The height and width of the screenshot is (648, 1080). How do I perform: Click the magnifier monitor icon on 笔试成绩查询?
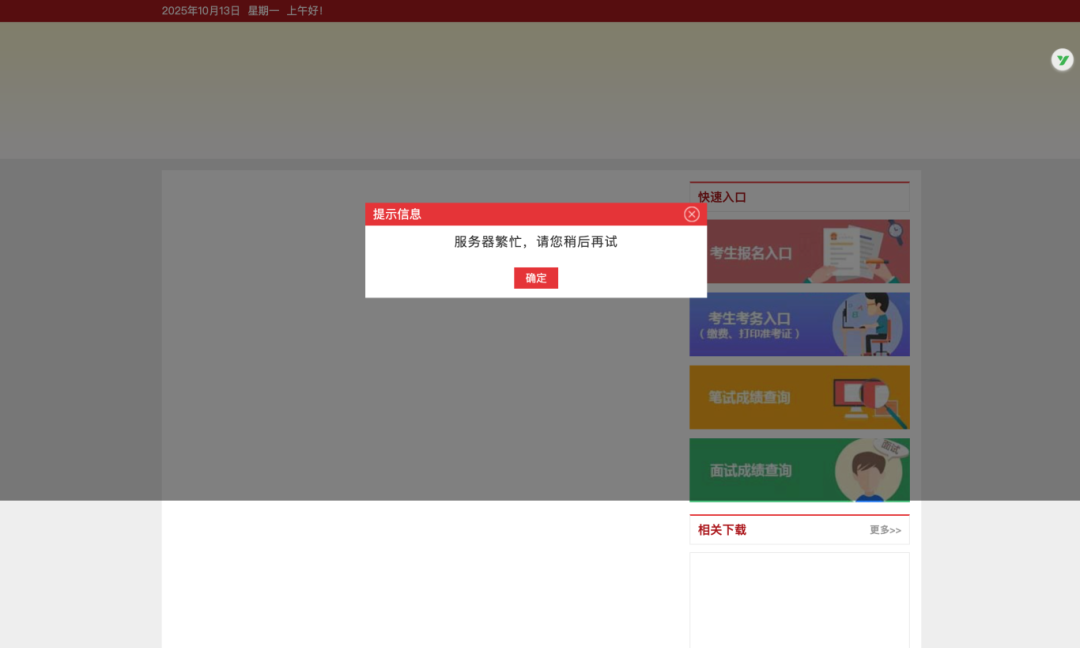864,399
